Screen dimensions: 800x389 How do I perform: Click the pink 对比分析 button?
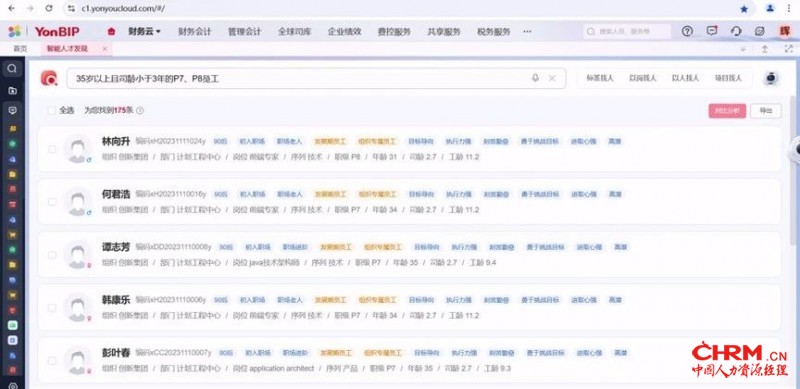727,111
